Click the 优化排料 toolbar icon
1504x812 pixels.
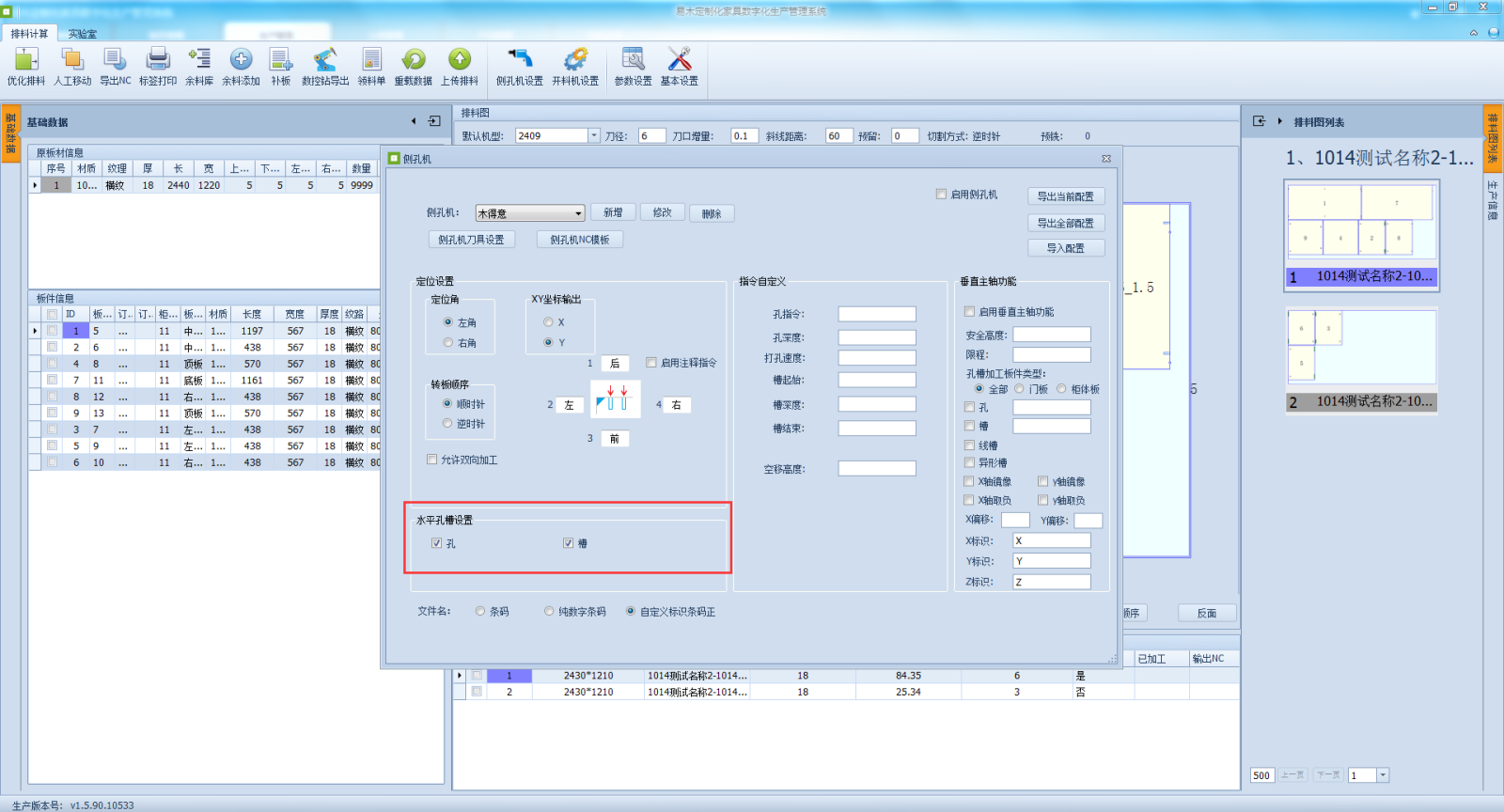click(26, 60)
